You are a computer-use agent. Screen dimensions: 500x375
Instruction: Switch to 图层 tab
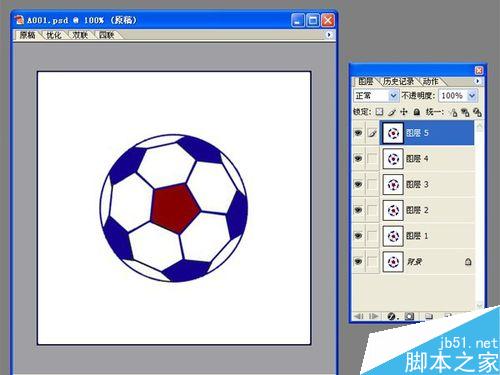[365, 81]
